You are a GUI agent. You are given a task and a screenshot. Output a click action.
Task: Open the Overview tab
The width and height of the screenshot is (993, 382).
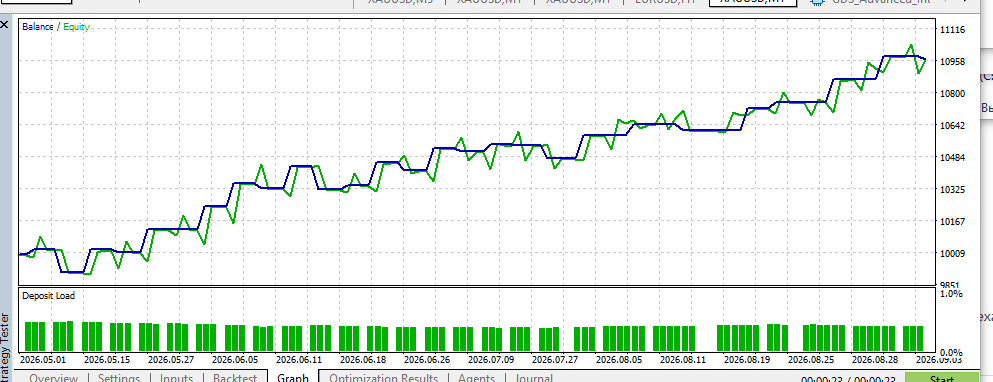click(53, 378)
